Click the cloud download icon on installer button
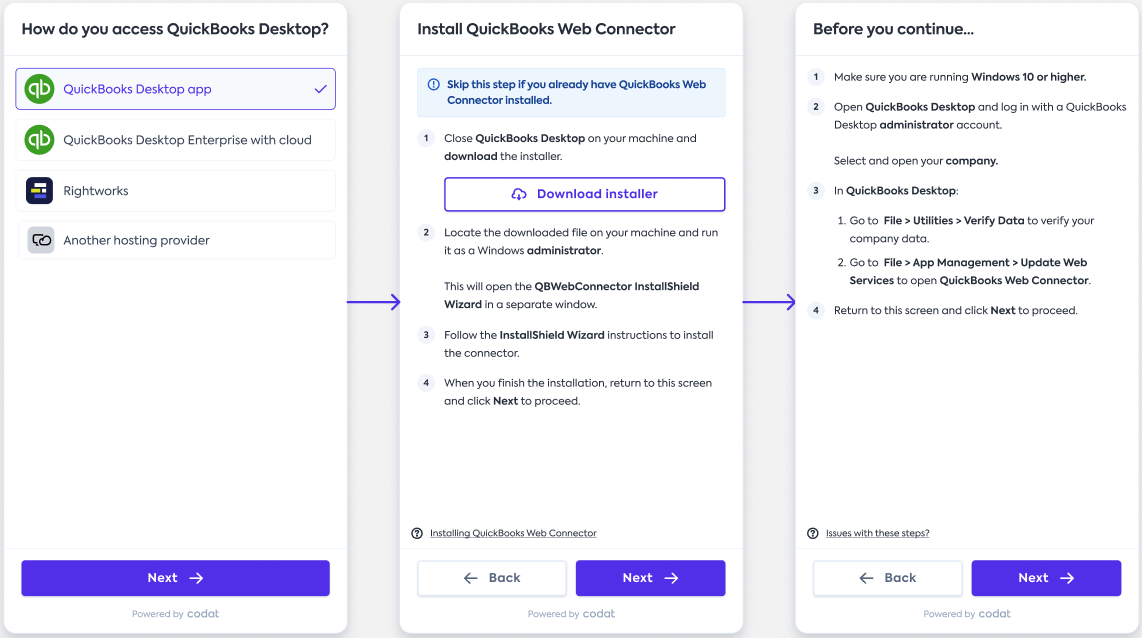This screenshot has height=638, width=1142. [519, 194]
